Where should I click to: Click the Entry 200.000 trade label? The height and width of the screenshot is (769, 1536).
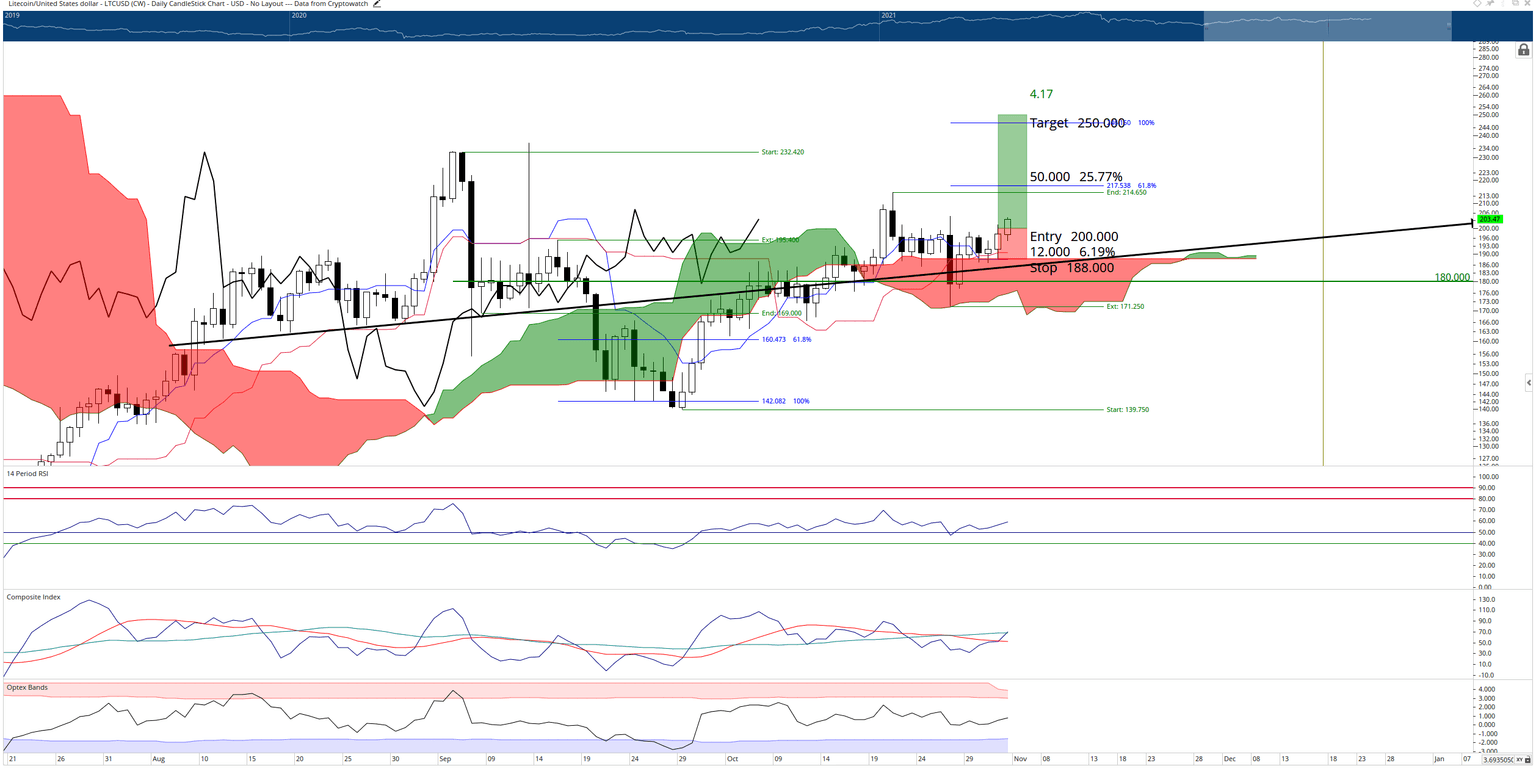click(1074, 237)
